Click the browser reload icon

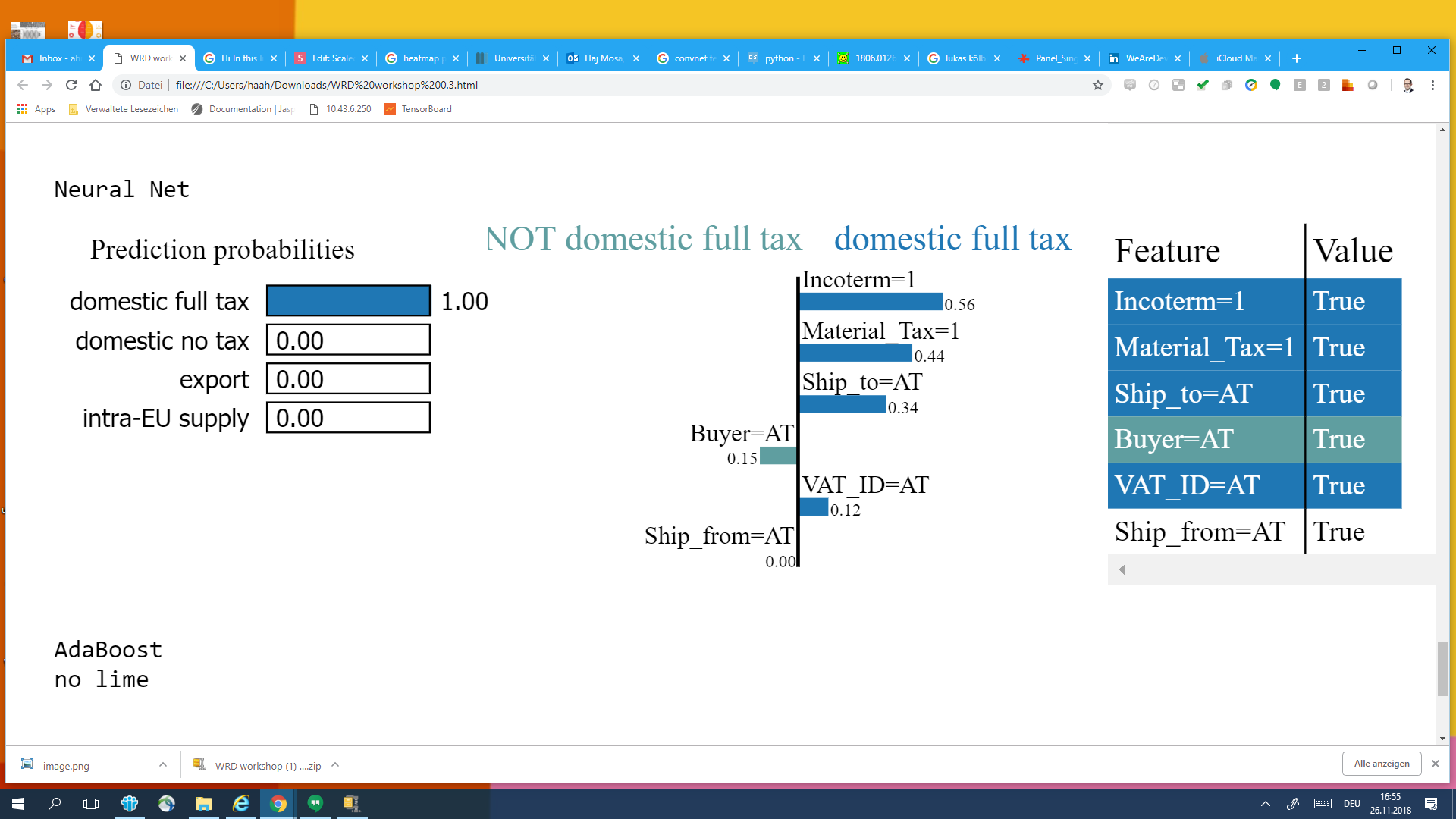(71, 85)
